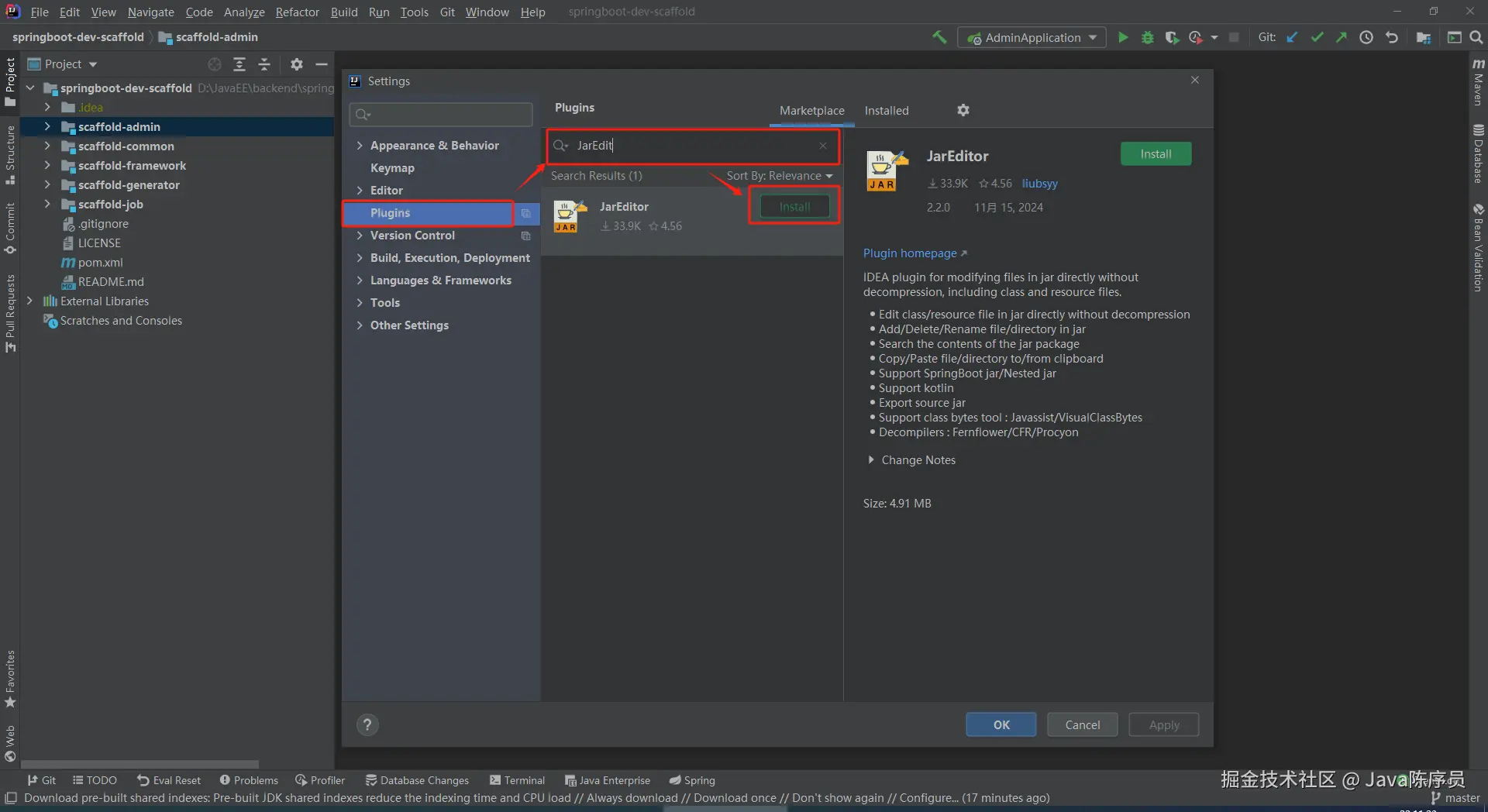Open the Refactor menu
Image resolution: width=1488 pixels, height=812 pixels.
tap(297, 12)
